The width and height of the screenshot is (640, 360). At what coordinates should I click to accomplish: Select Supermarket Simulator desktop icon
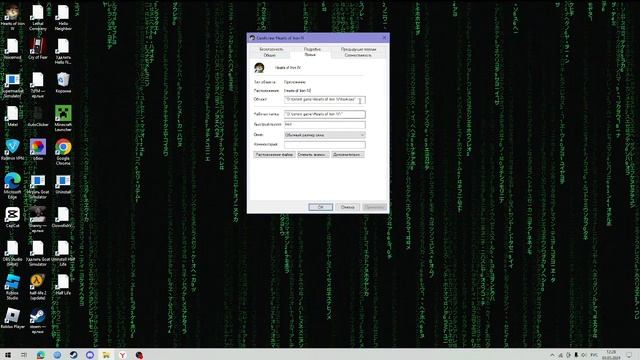click(12, 85)
